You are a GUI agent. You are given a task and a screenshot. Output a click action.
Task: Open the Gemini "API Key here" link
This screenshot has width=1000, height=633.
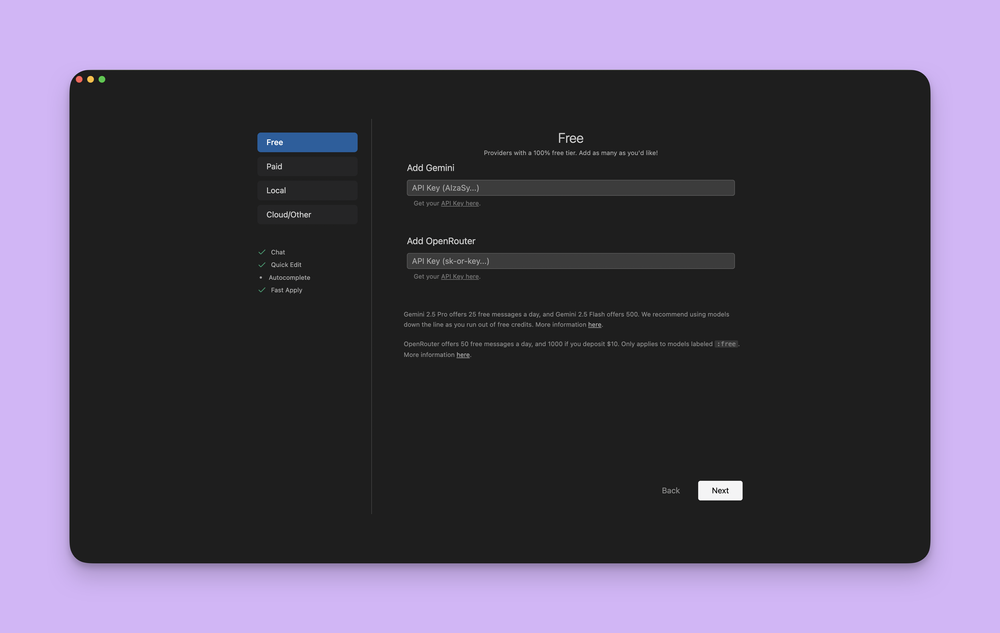[x=459, y=204]
